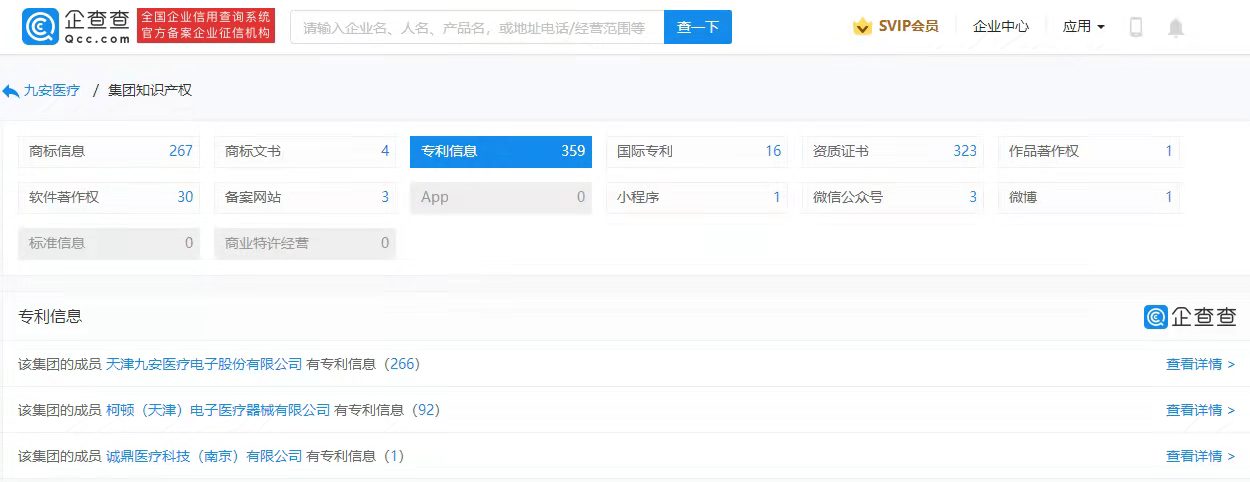1250x482 pixels.
Task: Open the notifications bell icon
Action: (x=1176, y=27)
